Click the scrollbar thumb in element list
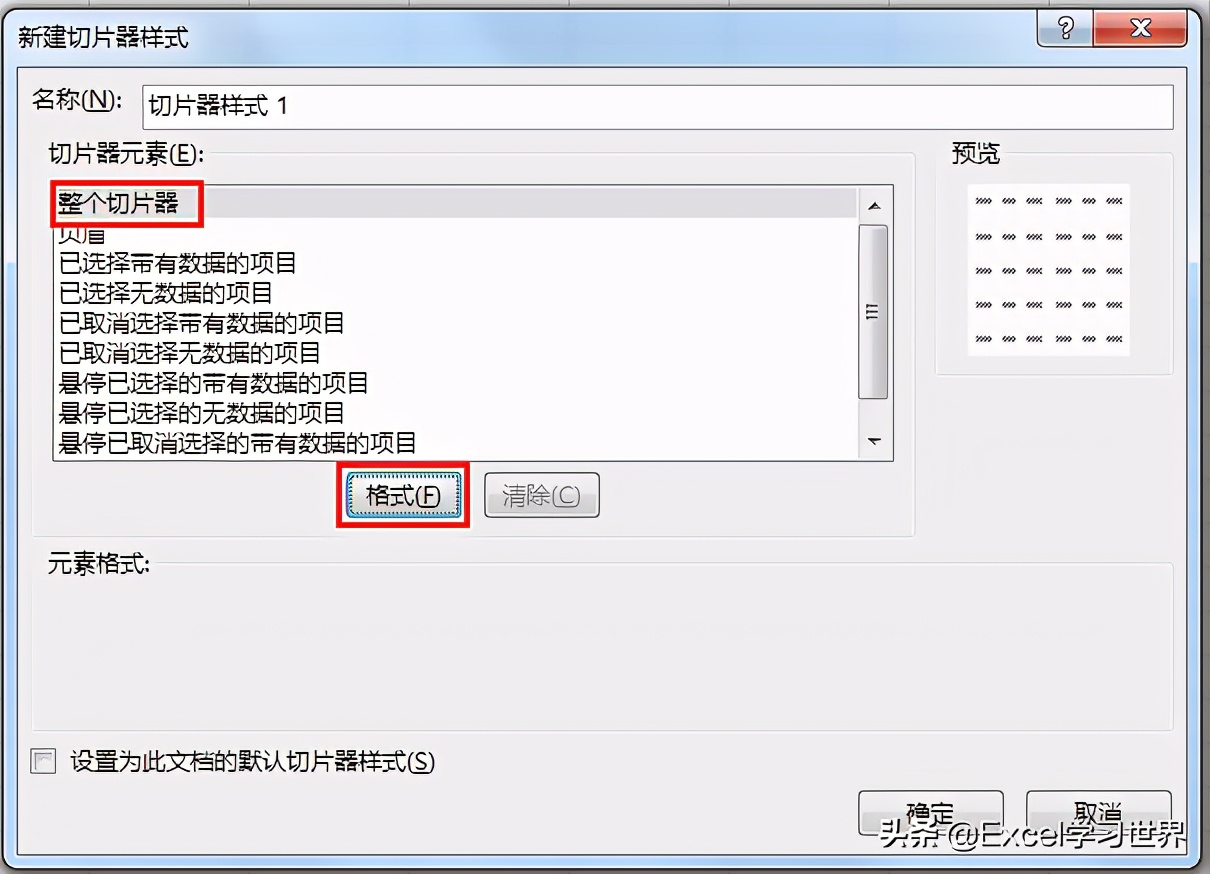 pos(874,312)
